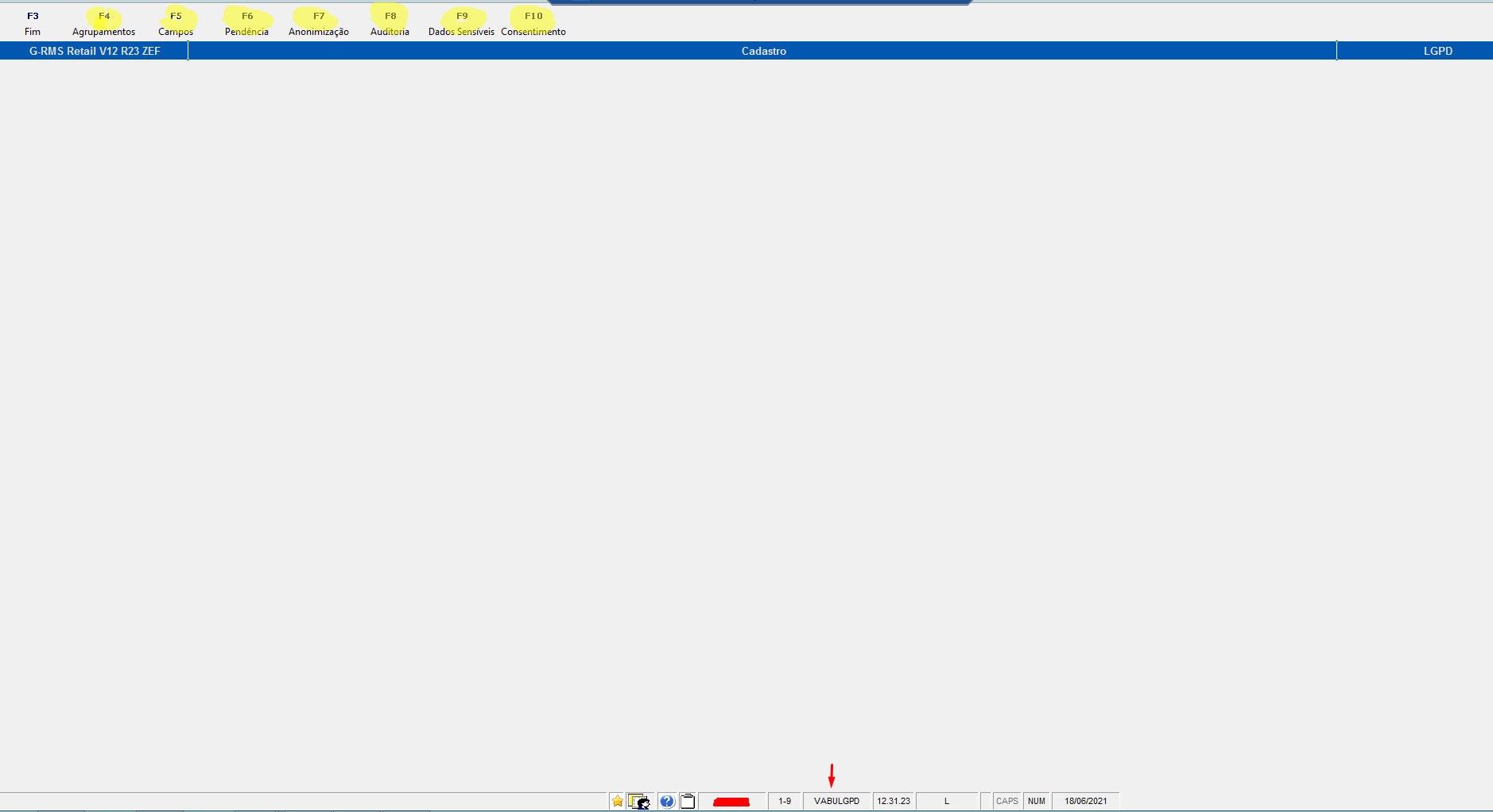The width and height of the screenshot is (1493, 812).
Task: Open F4 Agrupamentos
Action: 104,24
